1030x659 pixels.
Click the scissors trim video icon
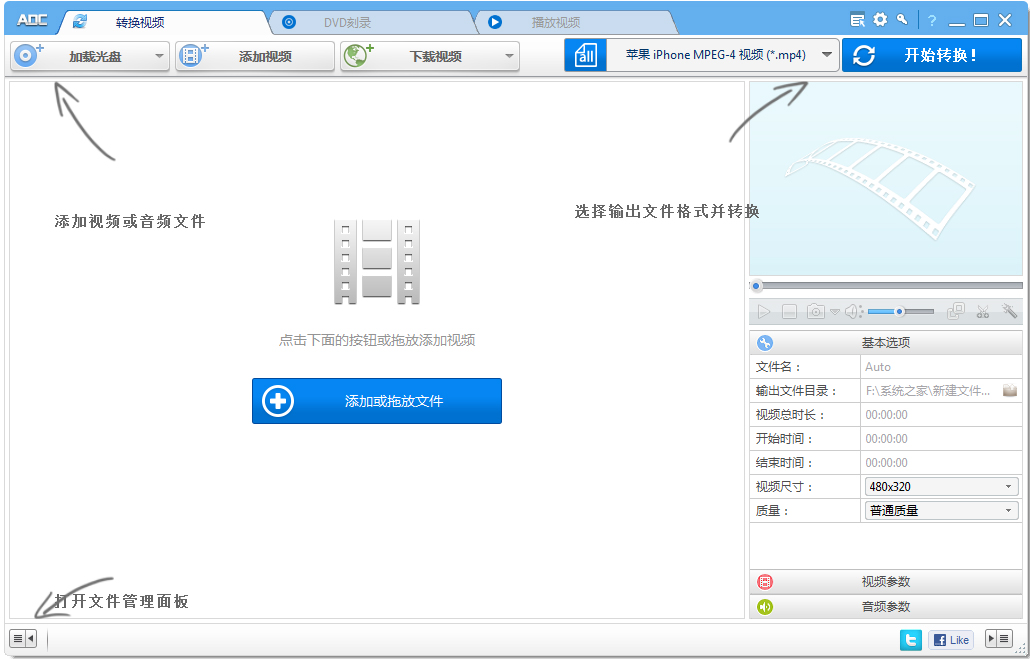click(x=983, y=312)
